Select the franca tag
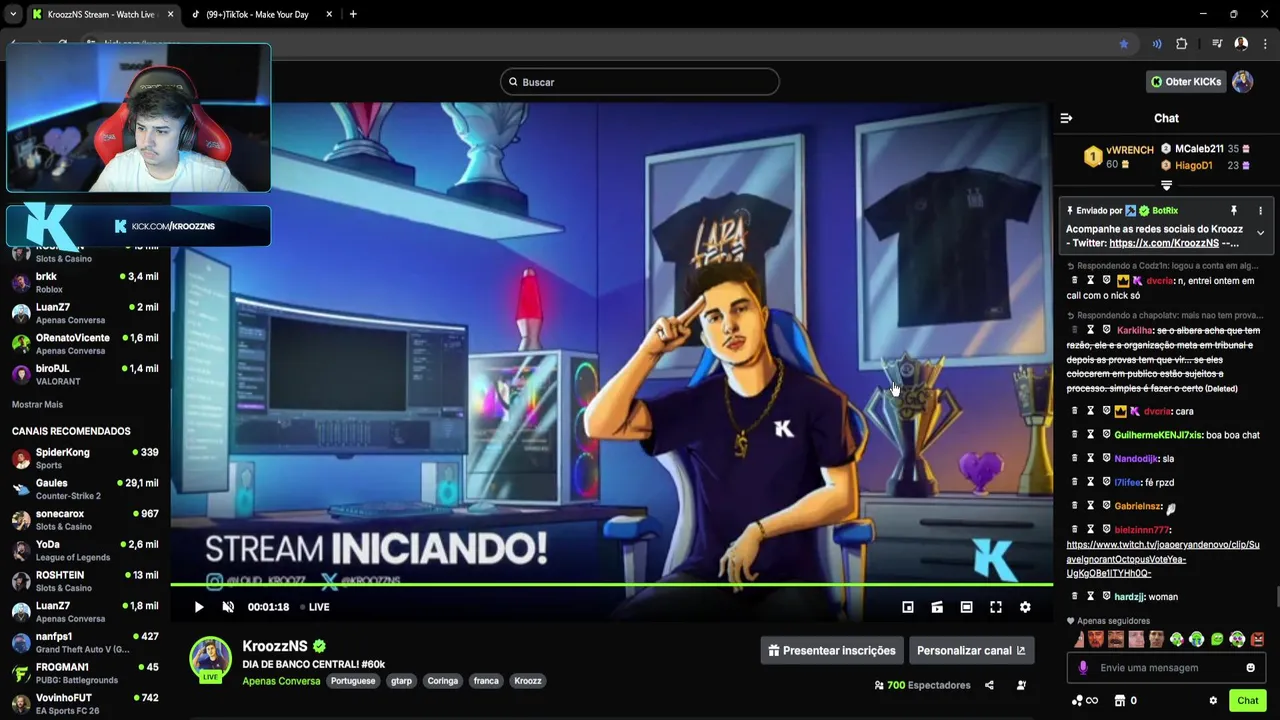The width and height of the screenshot is (1280, 720). pyautogui.click(x=486, y=681)
